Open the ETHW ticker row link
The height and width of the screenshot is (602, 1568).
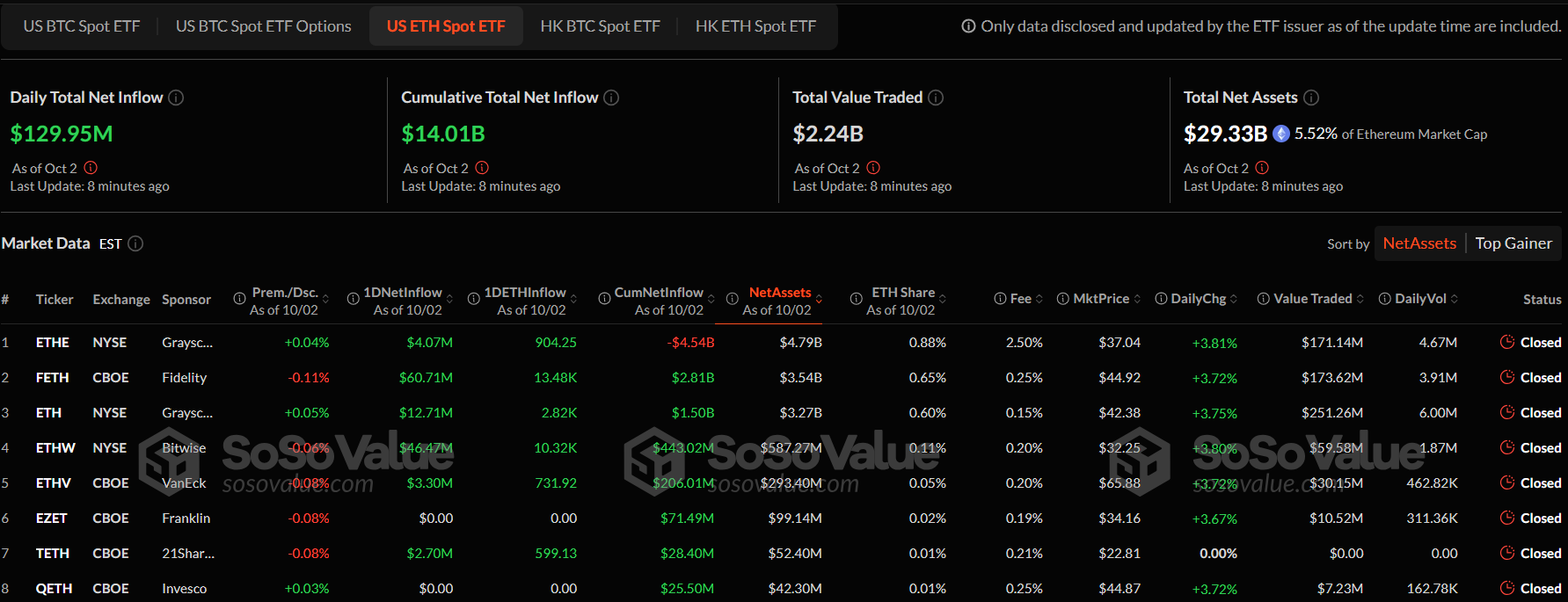coord(55,447)
